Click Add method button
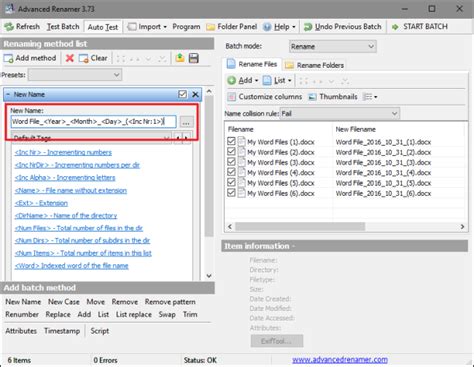The height and width of the screenshot is (367, 474). (30, 58)
